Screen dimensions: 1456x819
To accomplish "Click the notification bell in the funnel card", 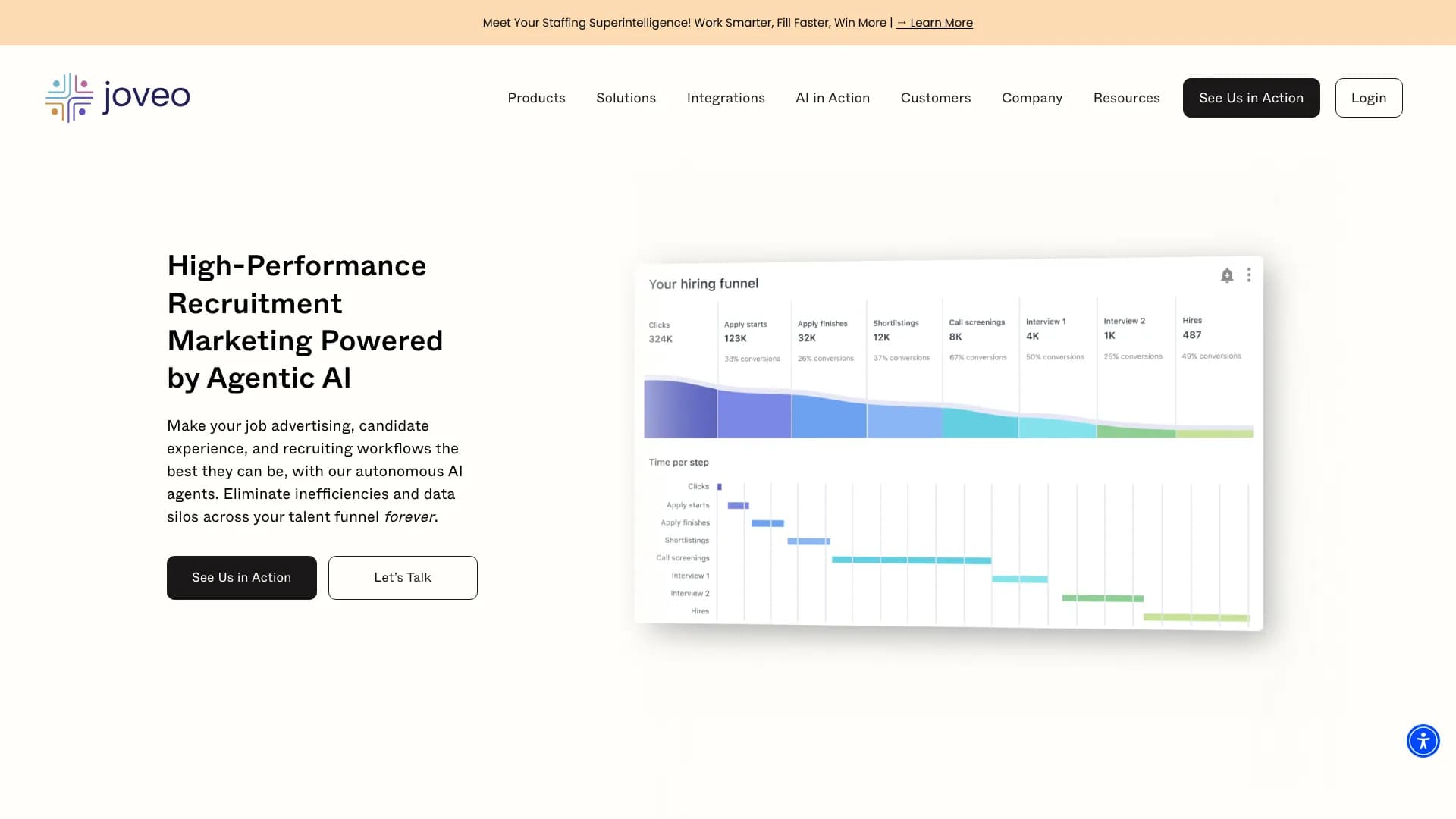I will [1226, 275].
